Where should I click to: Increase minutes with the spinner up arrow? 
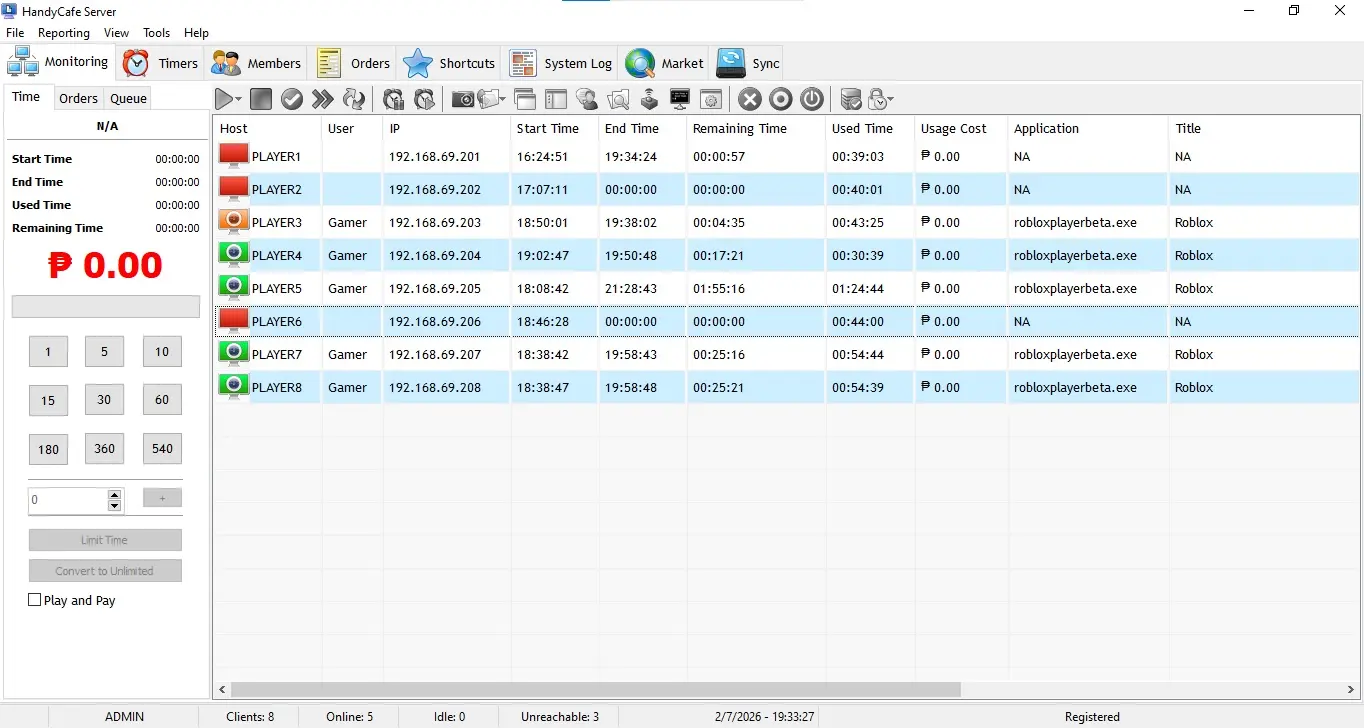(x=114, y=494)
